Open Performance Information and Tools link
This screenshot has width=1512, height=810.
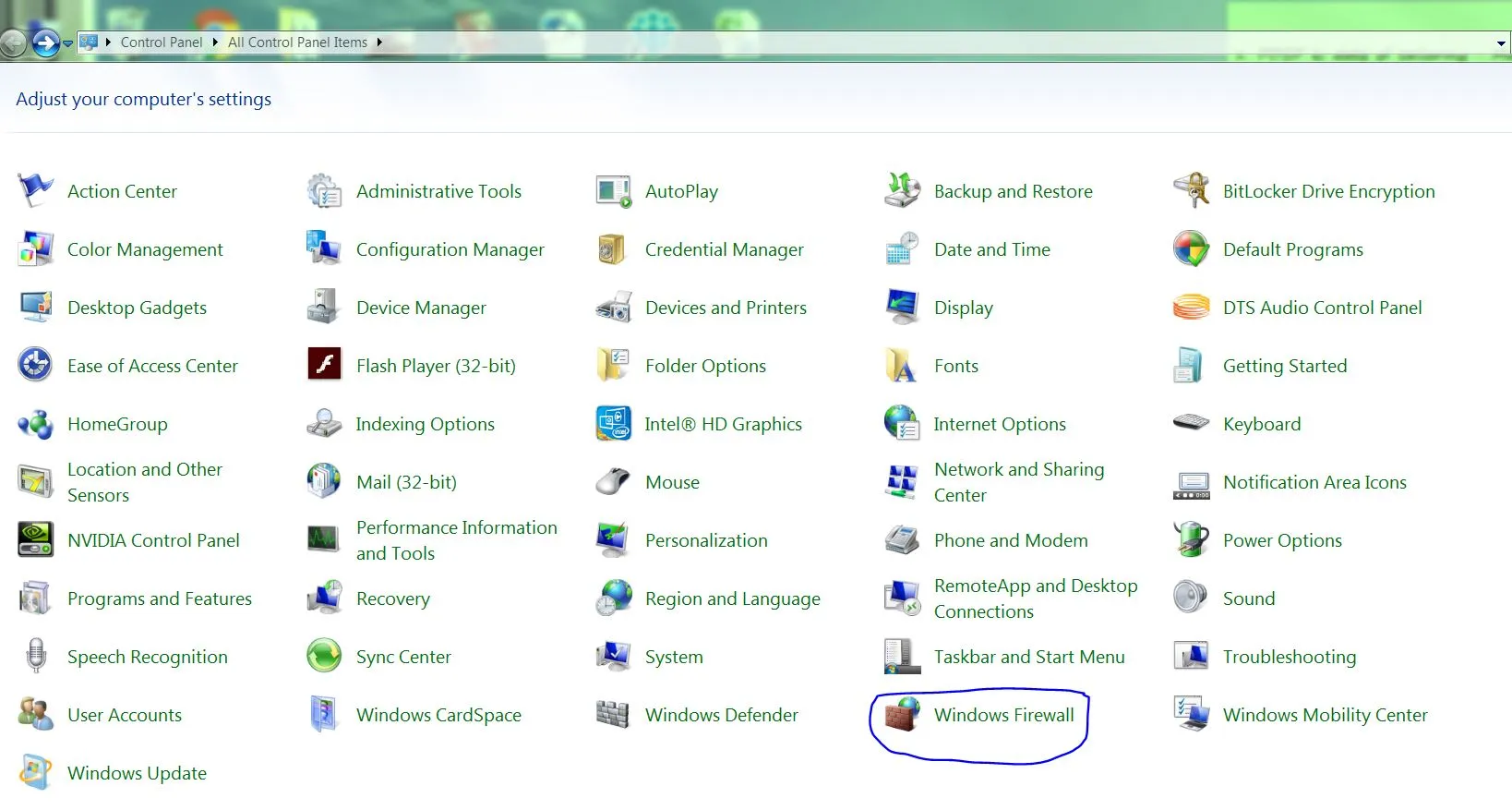pos(457,540)
